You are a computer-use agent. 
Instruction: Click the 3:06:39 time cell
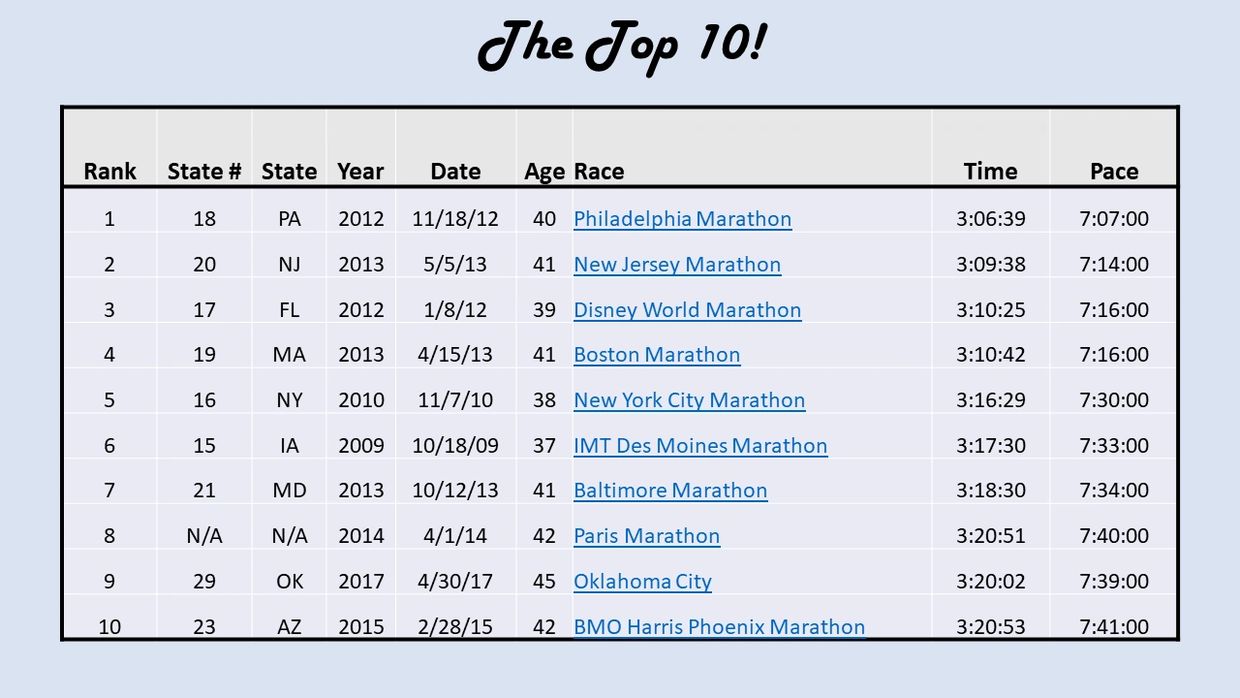(x=990, y=219)
